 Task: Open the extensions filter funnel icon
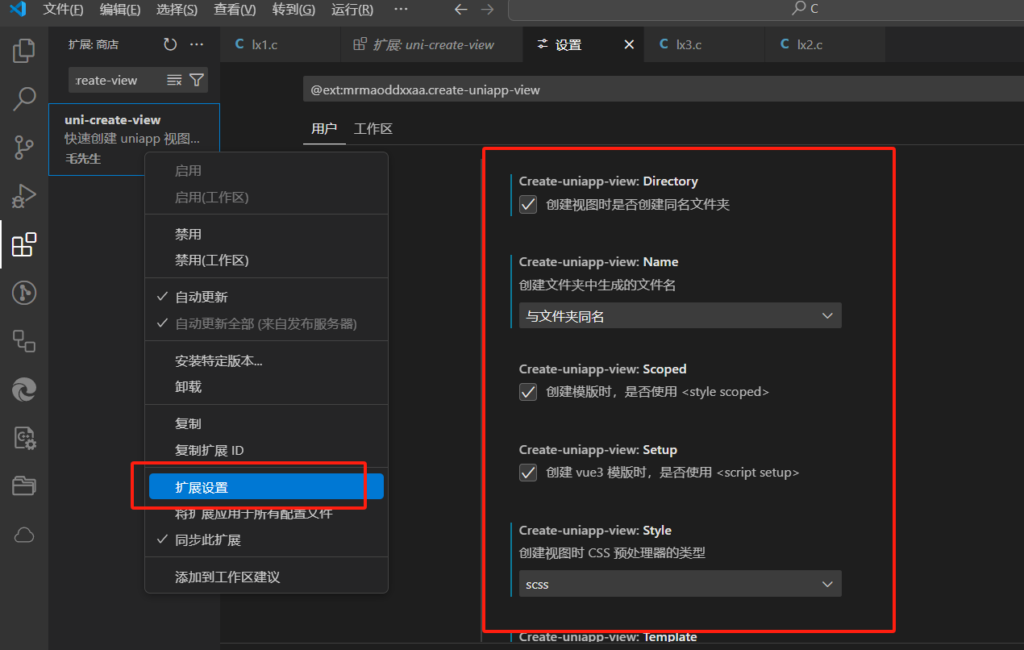(197, 80)
